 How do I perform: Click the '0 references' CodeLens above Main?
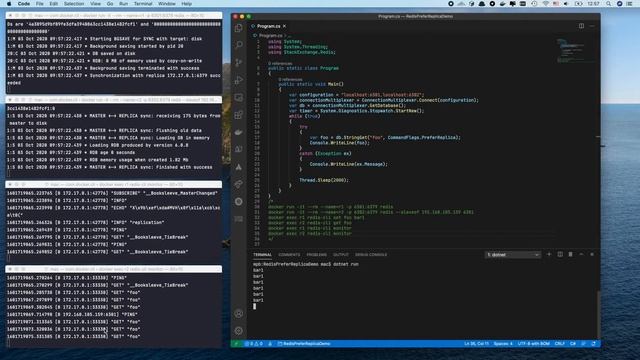tap(290, 79)
